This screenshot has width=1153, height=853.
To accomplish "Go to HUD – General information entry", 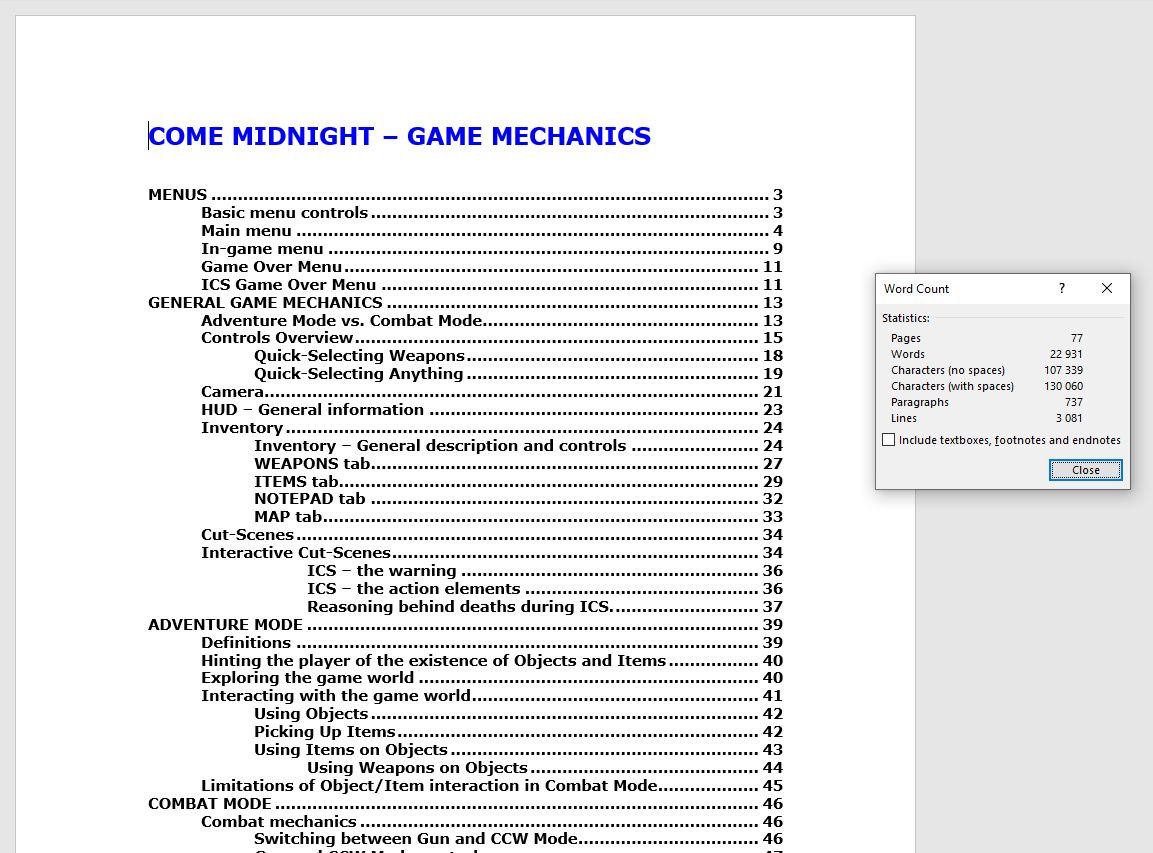I will point(312,410).
